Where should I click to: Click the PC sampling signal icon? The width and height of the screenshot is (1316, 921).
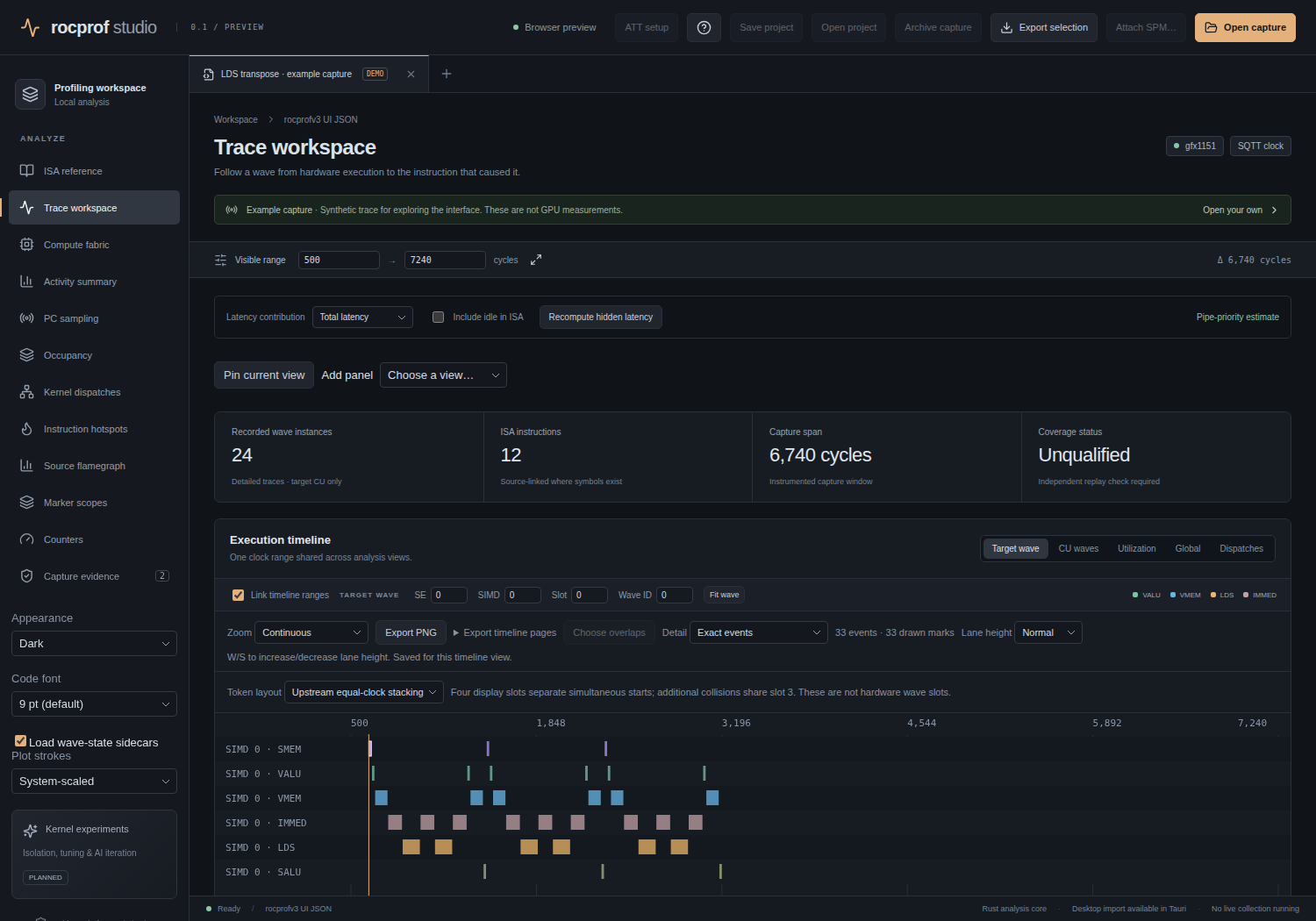(27, 318)
